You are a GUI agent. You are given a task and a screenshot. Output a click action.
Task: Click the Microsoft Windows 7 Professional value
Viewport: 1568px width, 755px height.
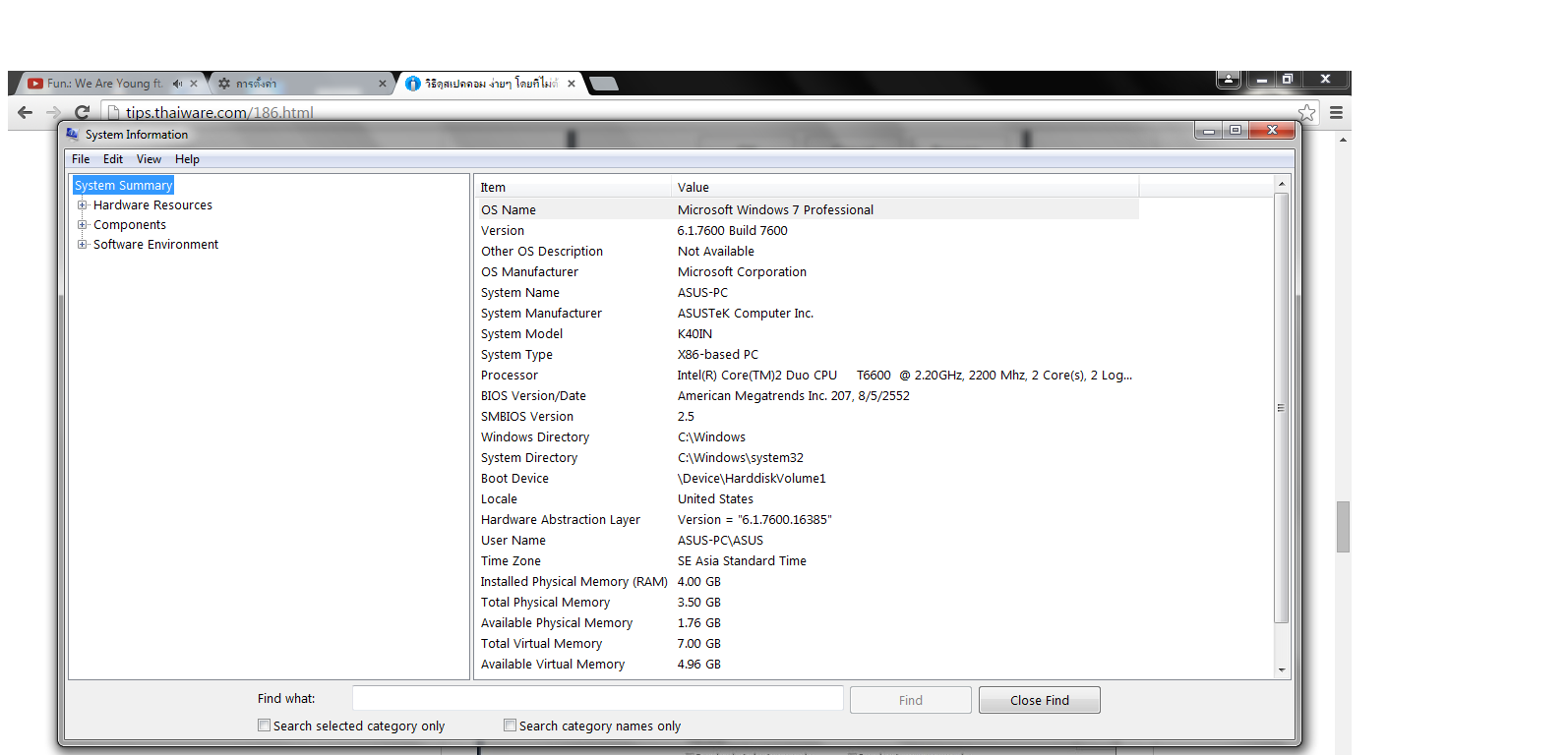[x=775, y=209]
